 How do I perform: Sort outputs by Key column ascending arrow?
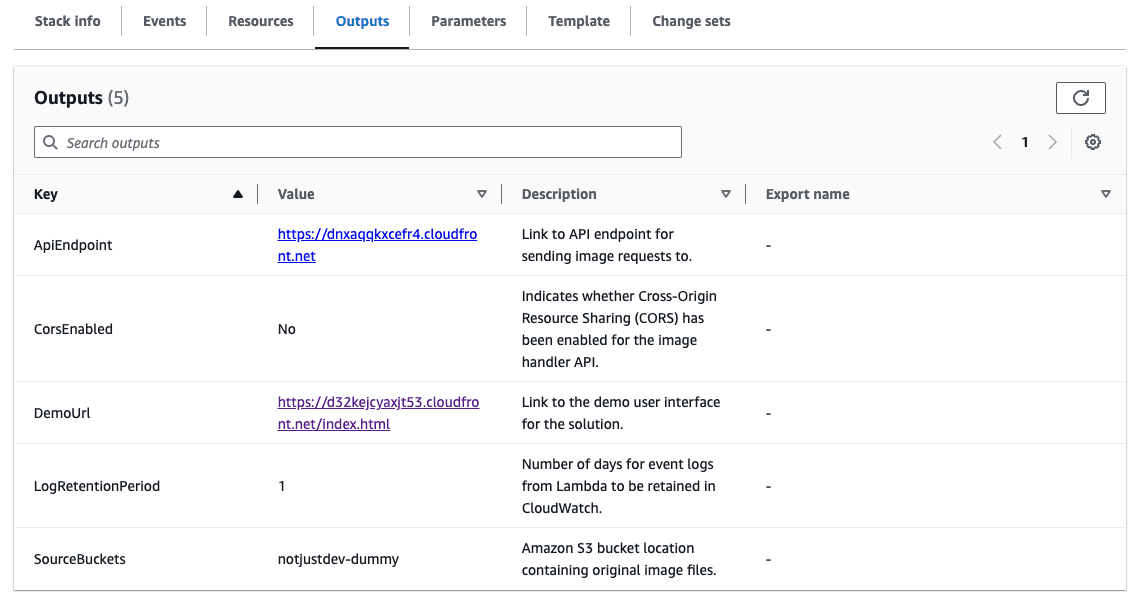237,194
